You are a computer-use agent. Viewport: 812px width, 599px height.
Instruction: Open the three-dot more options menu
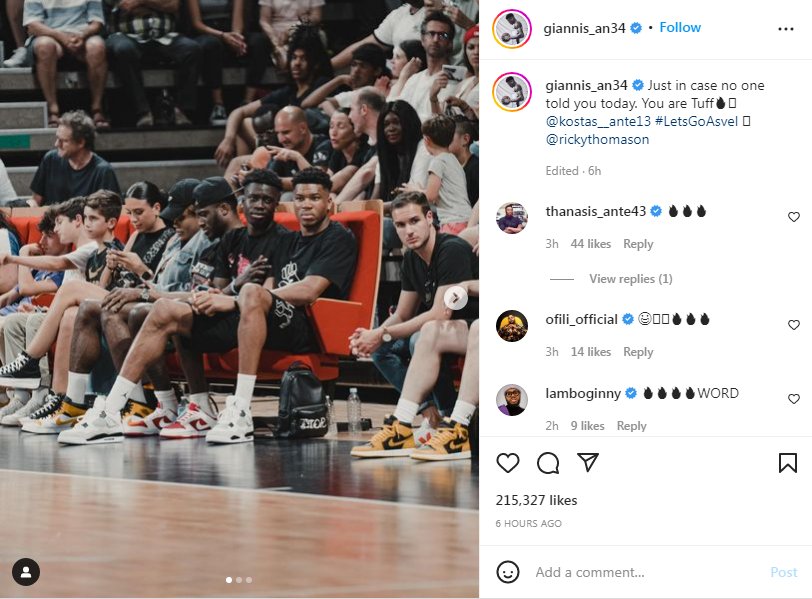point(786,29)
